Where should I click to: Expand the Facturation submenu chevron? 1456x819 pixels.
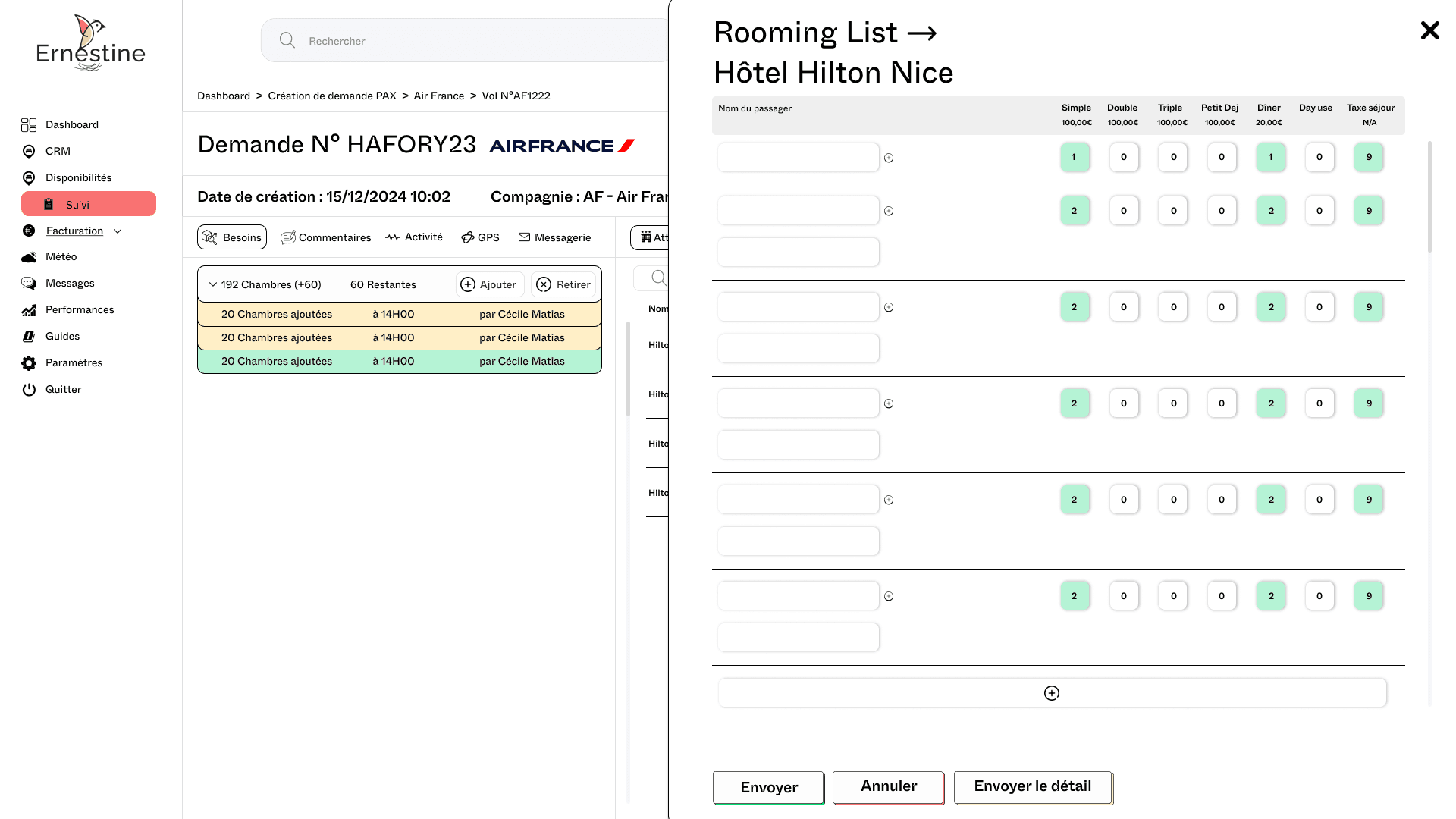118,231
